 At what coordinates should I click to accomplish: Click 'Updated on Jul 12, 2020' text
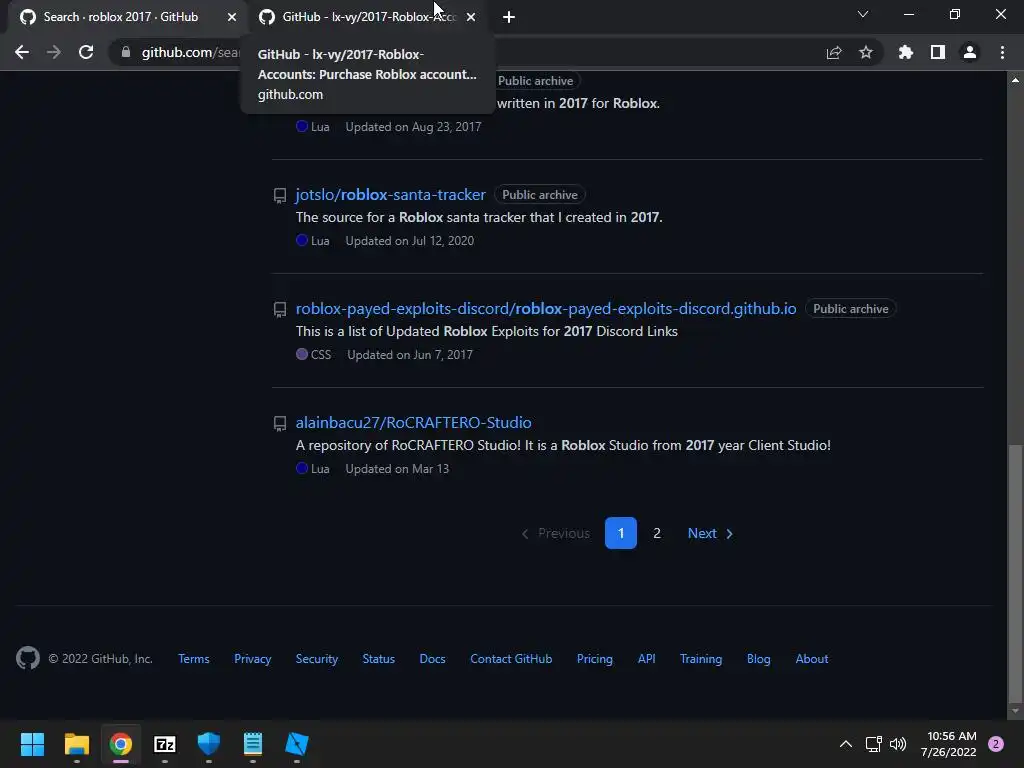point(409,240)
